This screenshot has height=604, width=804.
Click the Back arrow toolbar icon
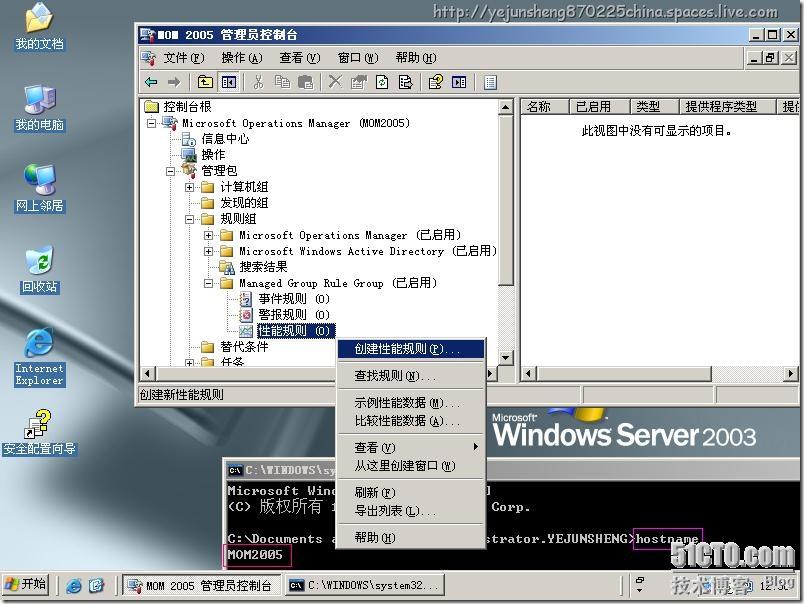click(x=151, y=82)
